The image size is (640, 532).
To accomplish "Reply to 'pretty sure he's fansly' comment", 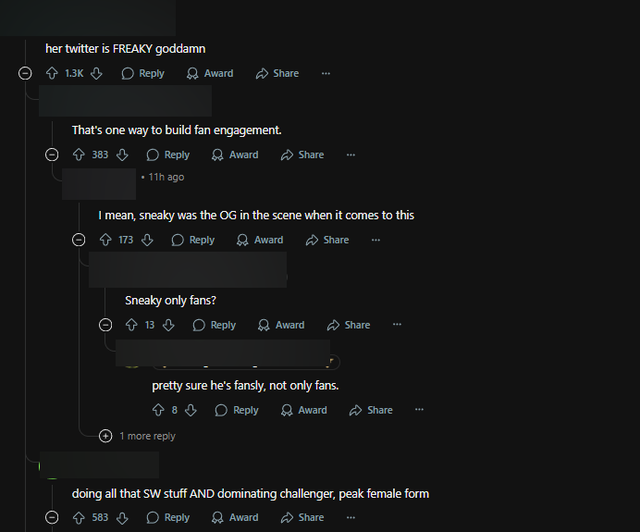I will 237,410.
